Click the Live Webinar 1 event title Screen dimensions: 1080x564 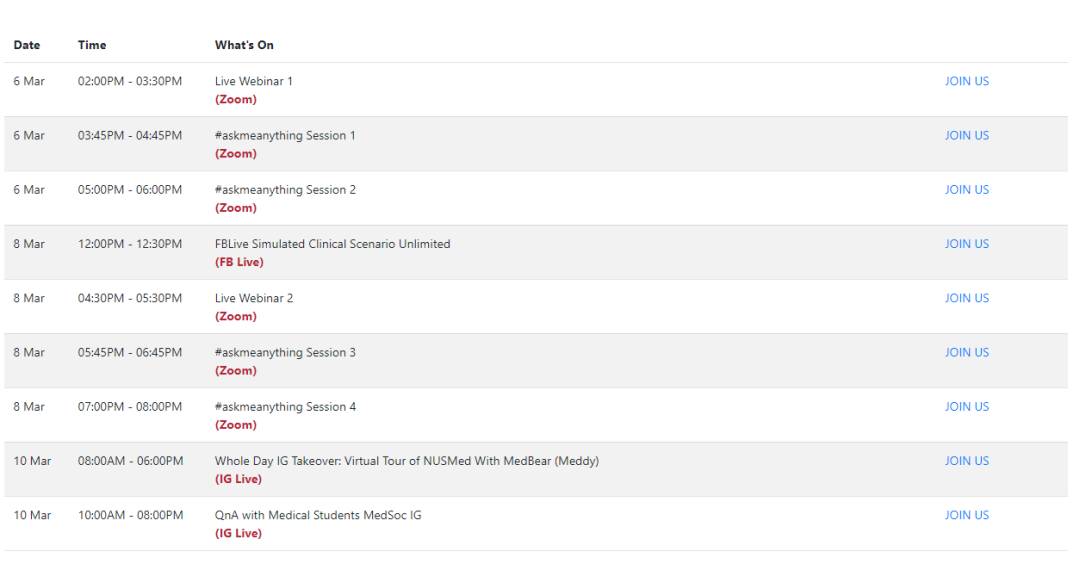254,81
